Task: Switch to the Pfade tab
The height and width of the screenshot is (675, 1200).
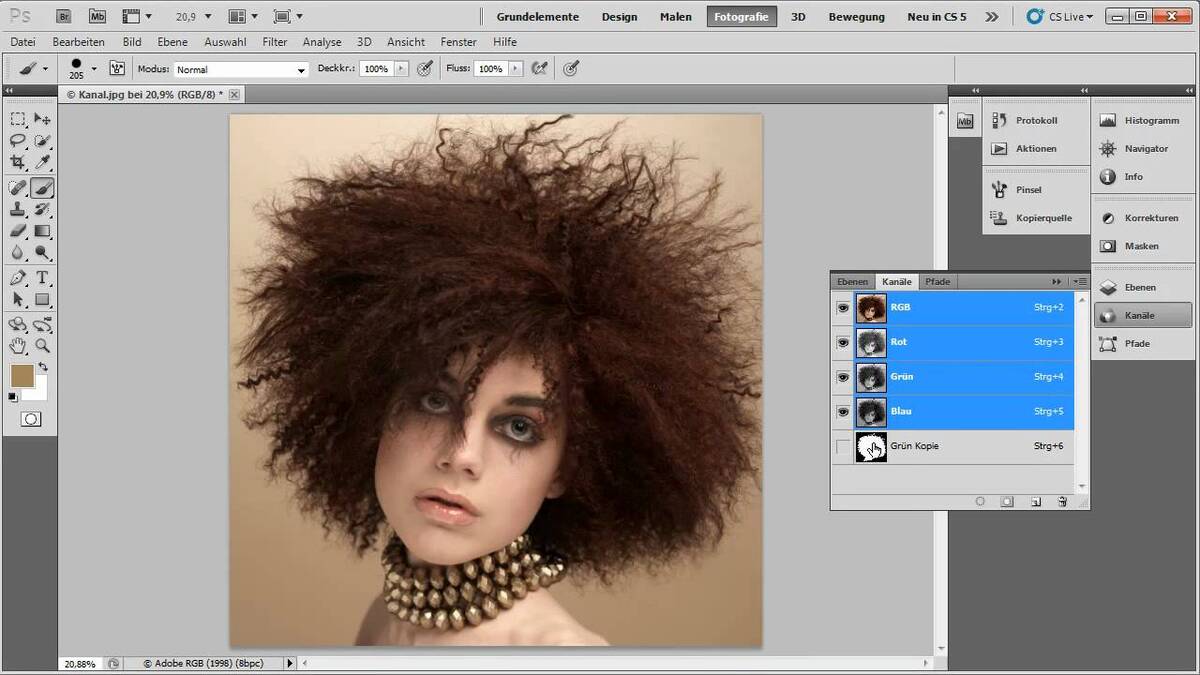Action: coord(937,281)
